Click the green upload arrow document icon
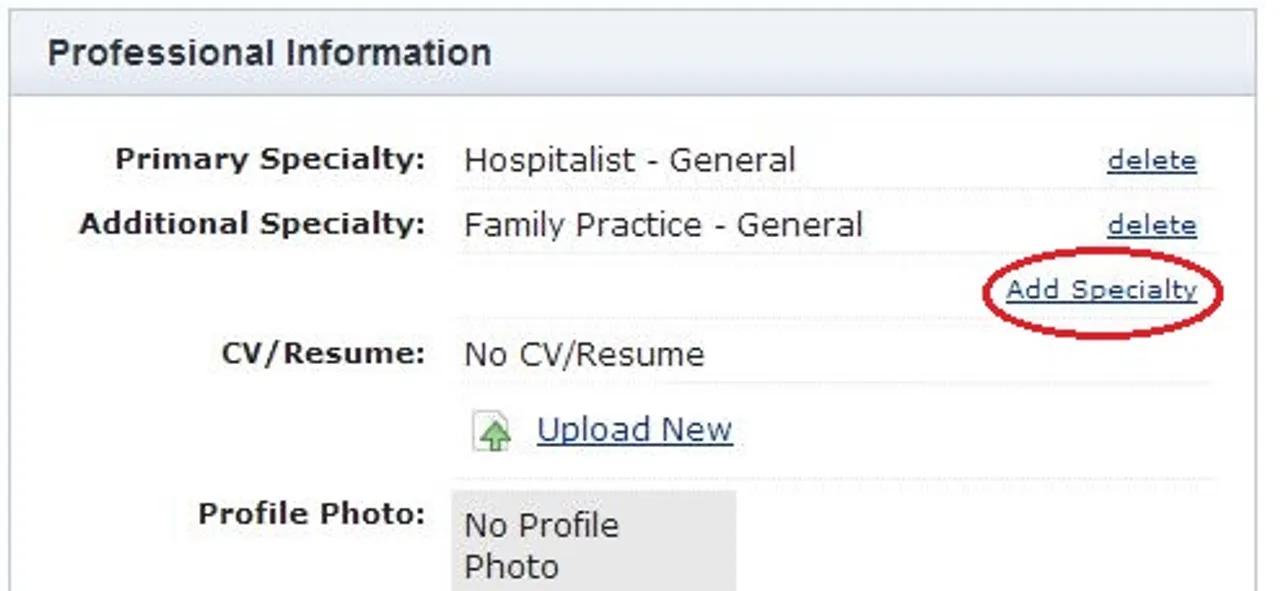Screen dimensions: 1280x591 [492, 433]
